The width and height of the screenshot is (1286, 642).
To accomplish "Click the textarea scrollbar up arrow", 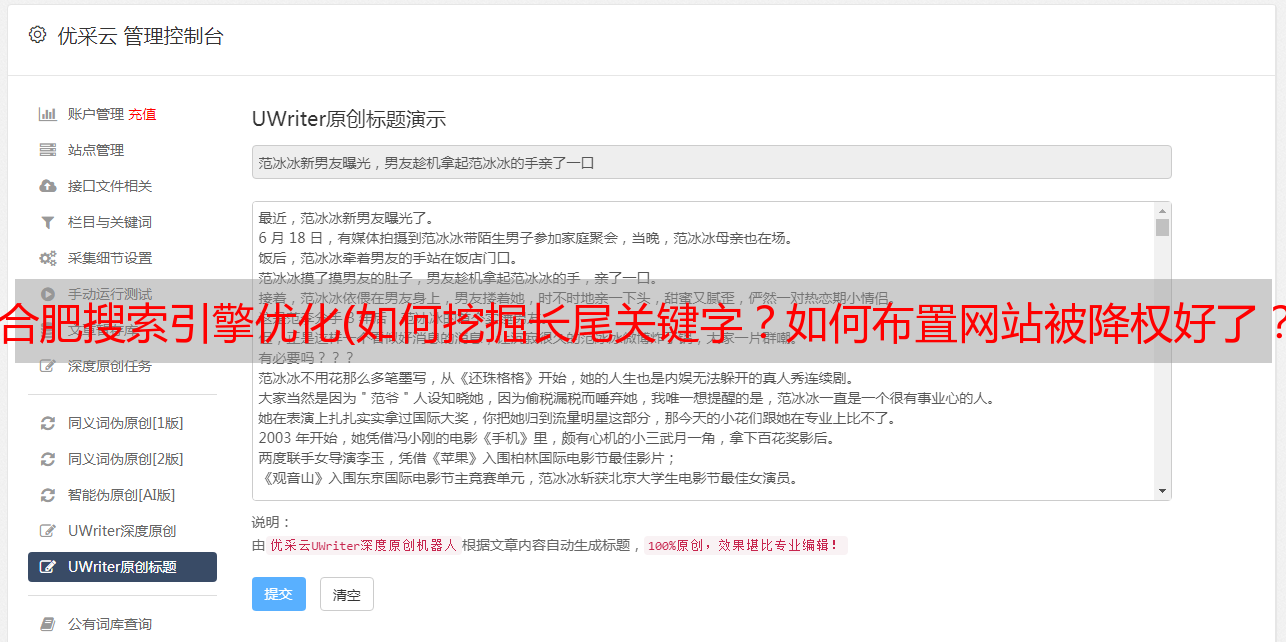I will pos(1162,211).
